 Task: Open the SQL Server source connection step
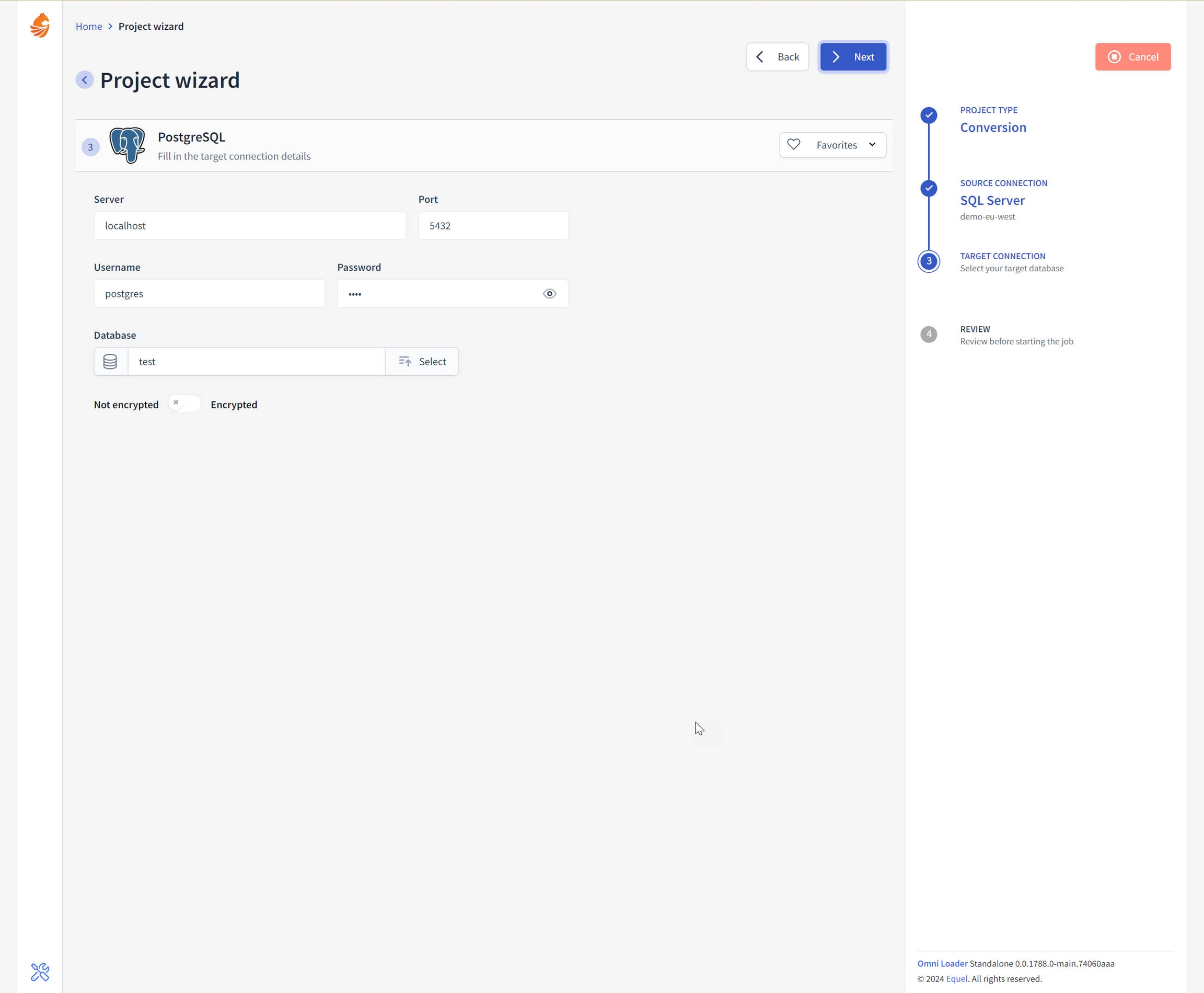(992, 201)
